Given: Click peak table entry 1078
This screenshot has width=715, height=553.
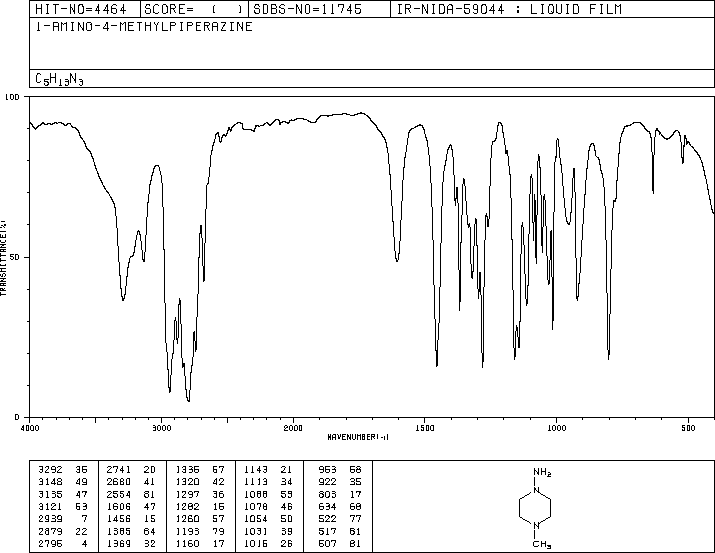Looking at the screenshot, I should (x=255, y=506).
